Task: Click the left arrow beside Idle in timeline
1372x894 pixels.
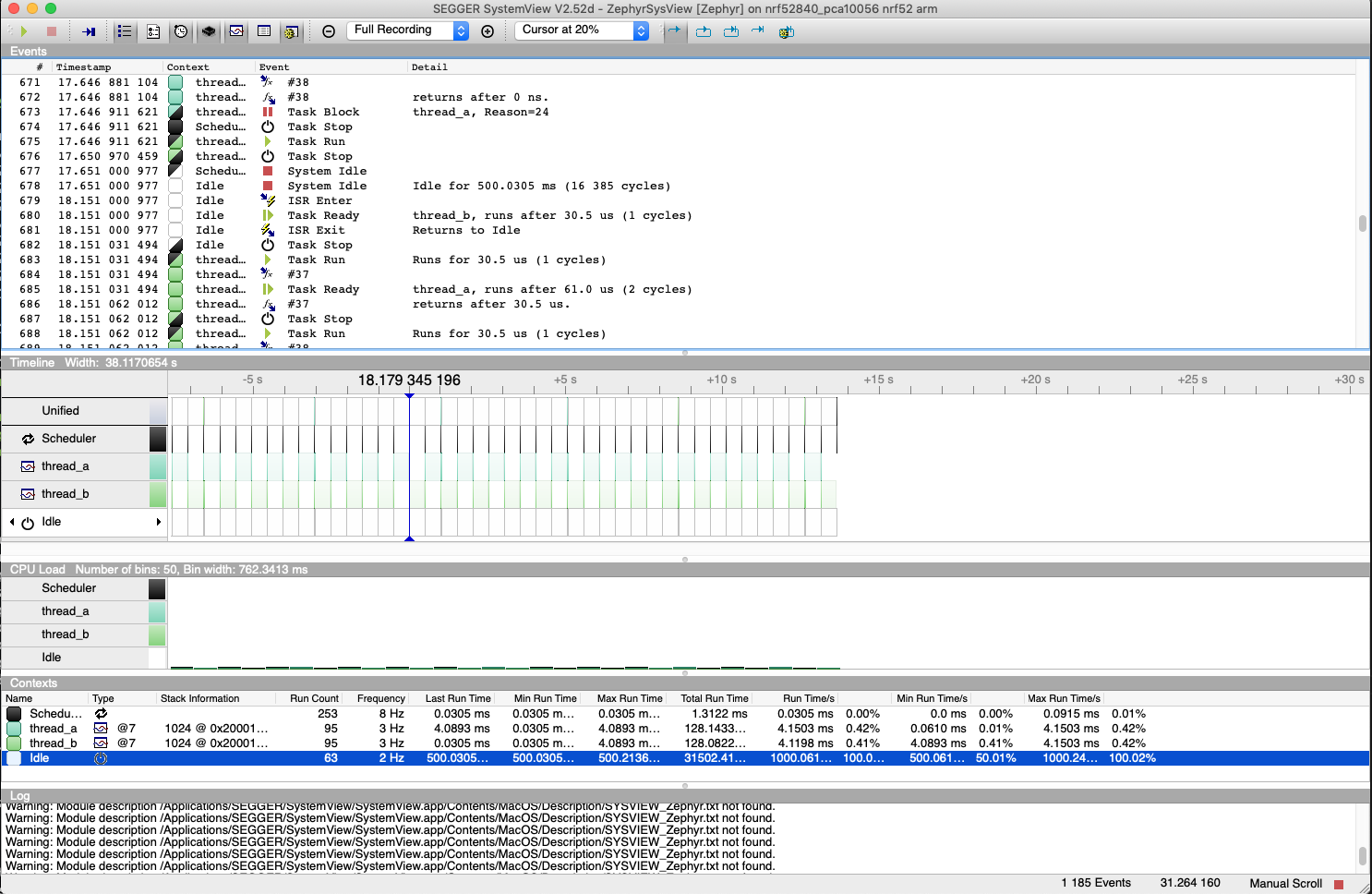Action: [12, 522]
